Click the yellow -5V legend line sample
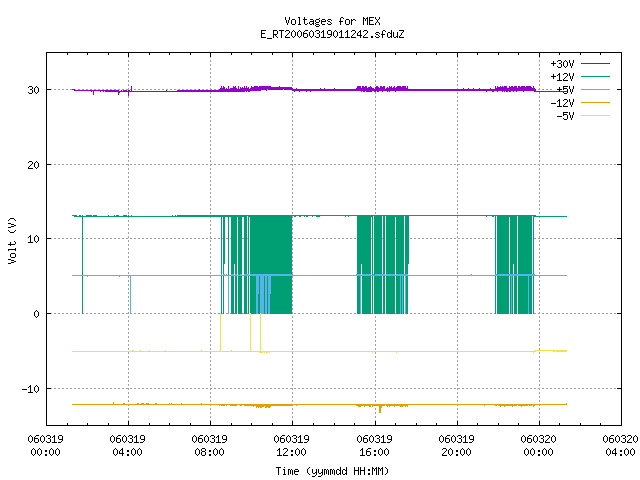Screen dimensions: 640x480 [x=595, y=116]
